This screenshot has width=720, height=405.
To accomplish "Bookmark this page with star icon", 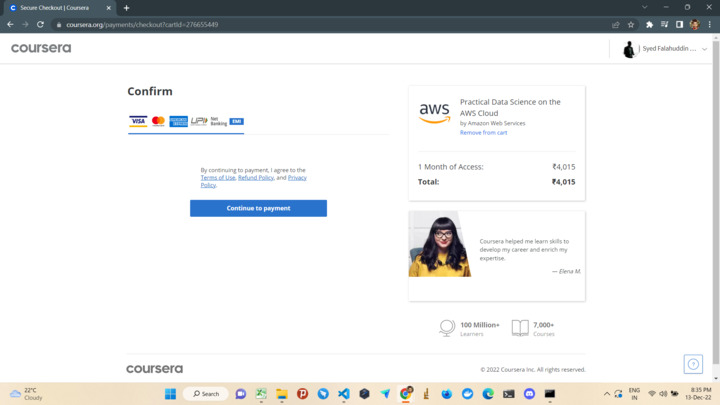I will pos(631,25).
